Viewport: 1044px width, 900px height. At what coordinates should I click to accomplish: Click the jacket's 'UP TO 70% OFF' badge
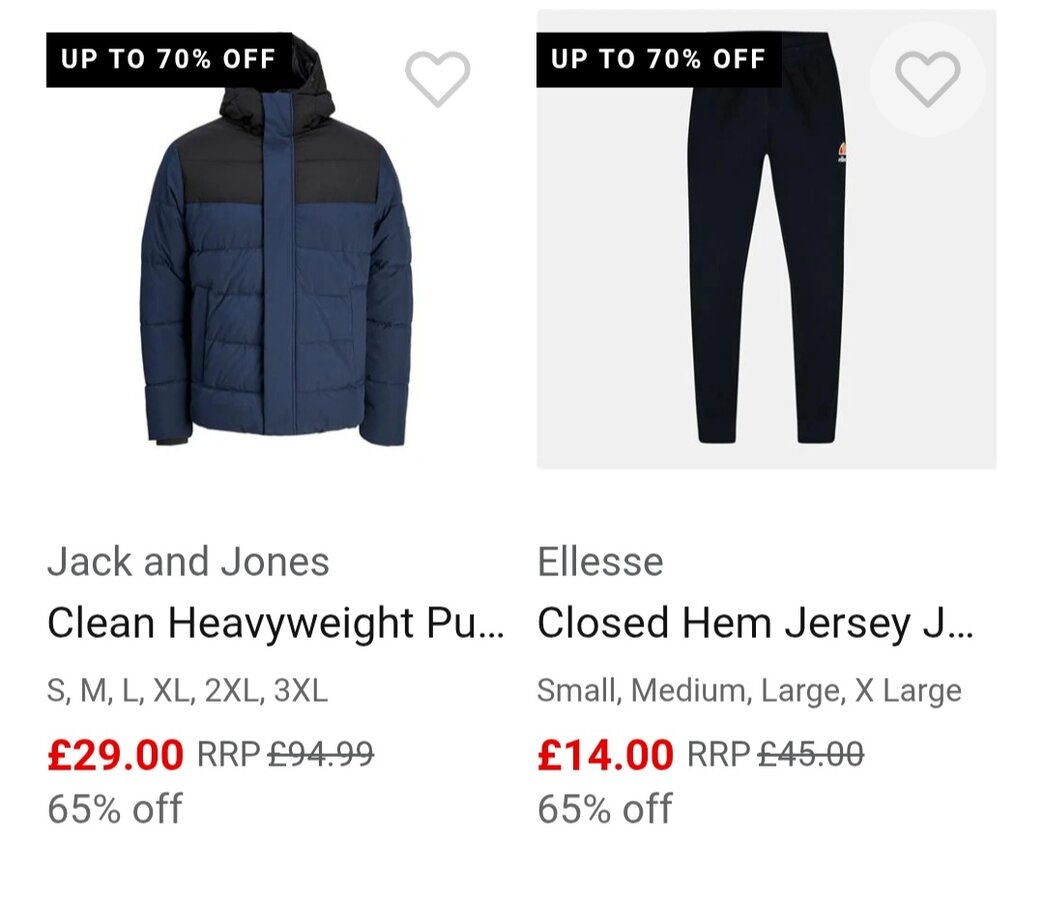click(x=168, y=59)
